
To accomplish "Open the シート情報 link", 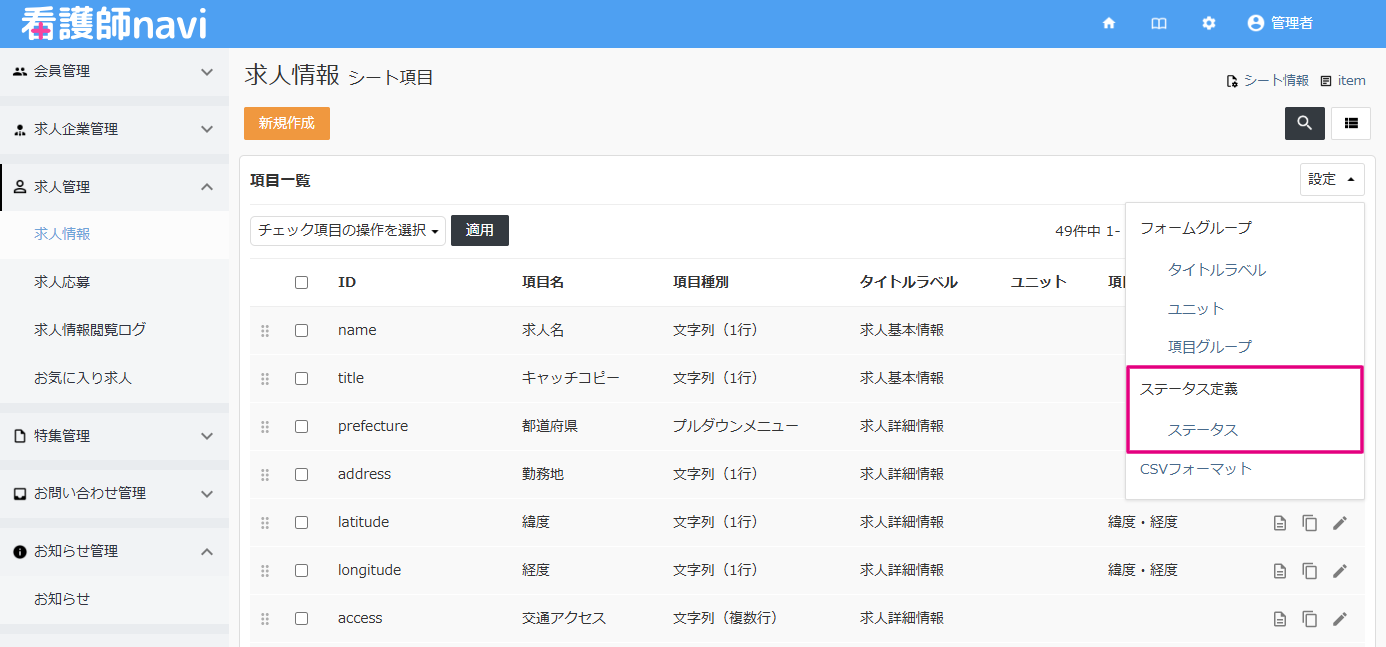I will 1267,80.
